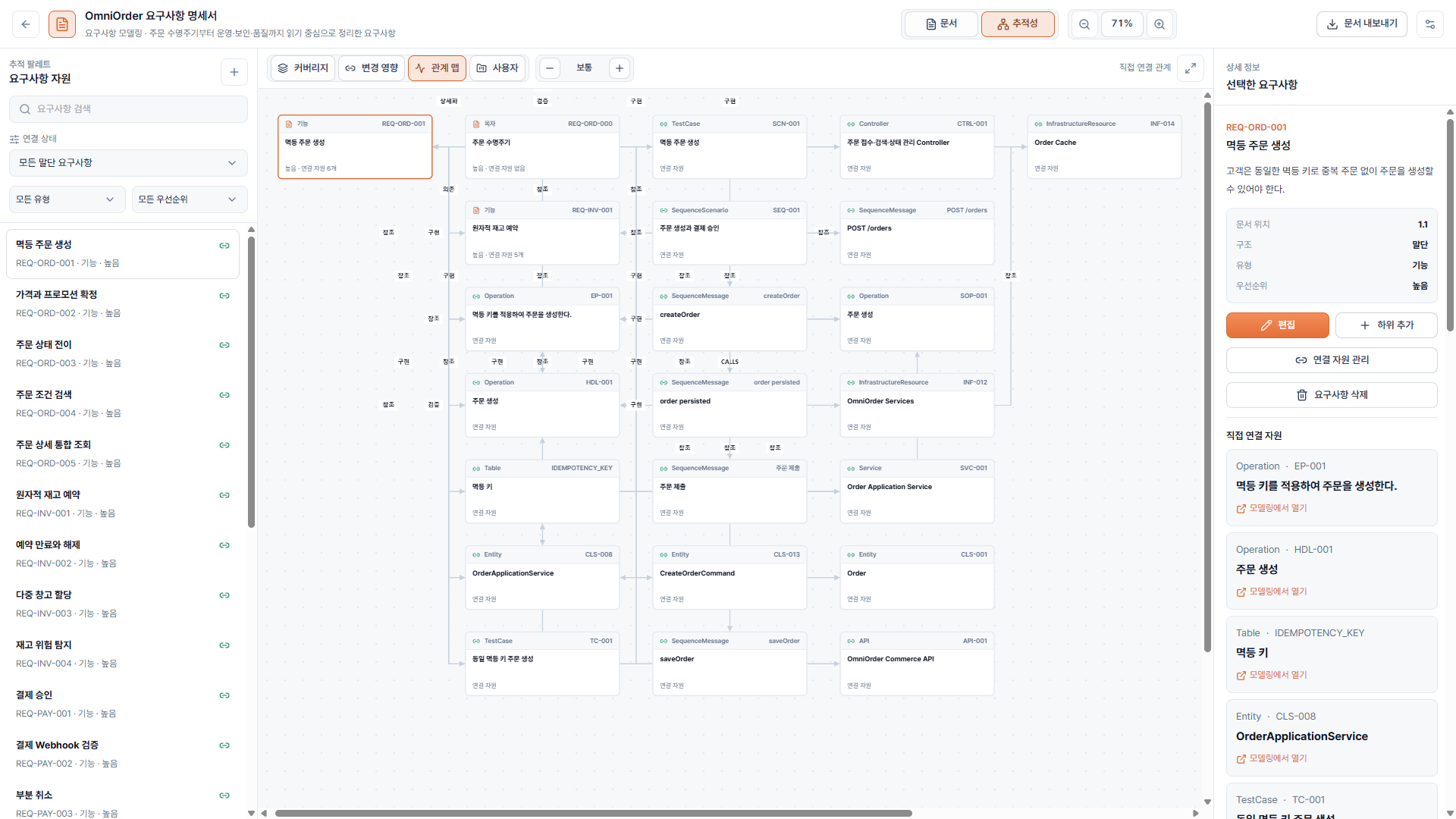Image resolution: width=1456 pixels, height=819 pixels.
Task: Add a new requirement with the plus button
Action: coord(234,72)
